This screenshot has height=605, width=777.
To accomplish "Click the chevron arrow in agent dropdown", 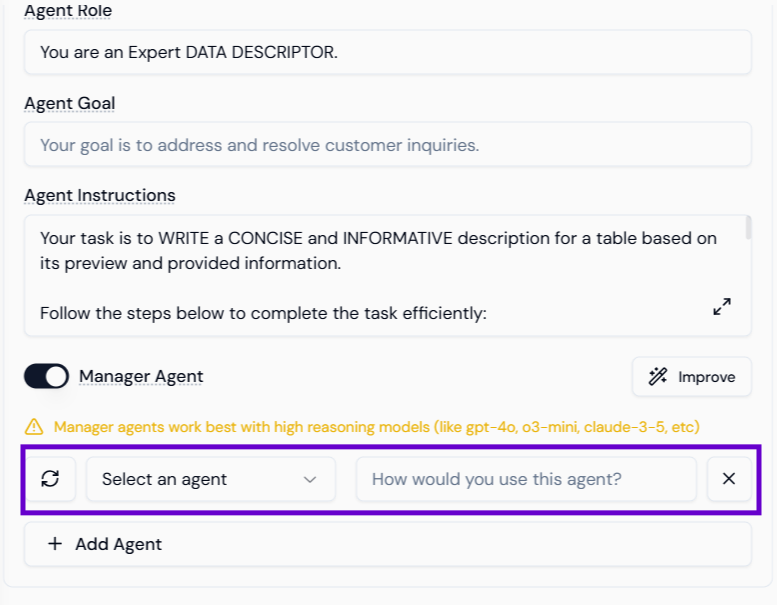I will pos(310,479).
